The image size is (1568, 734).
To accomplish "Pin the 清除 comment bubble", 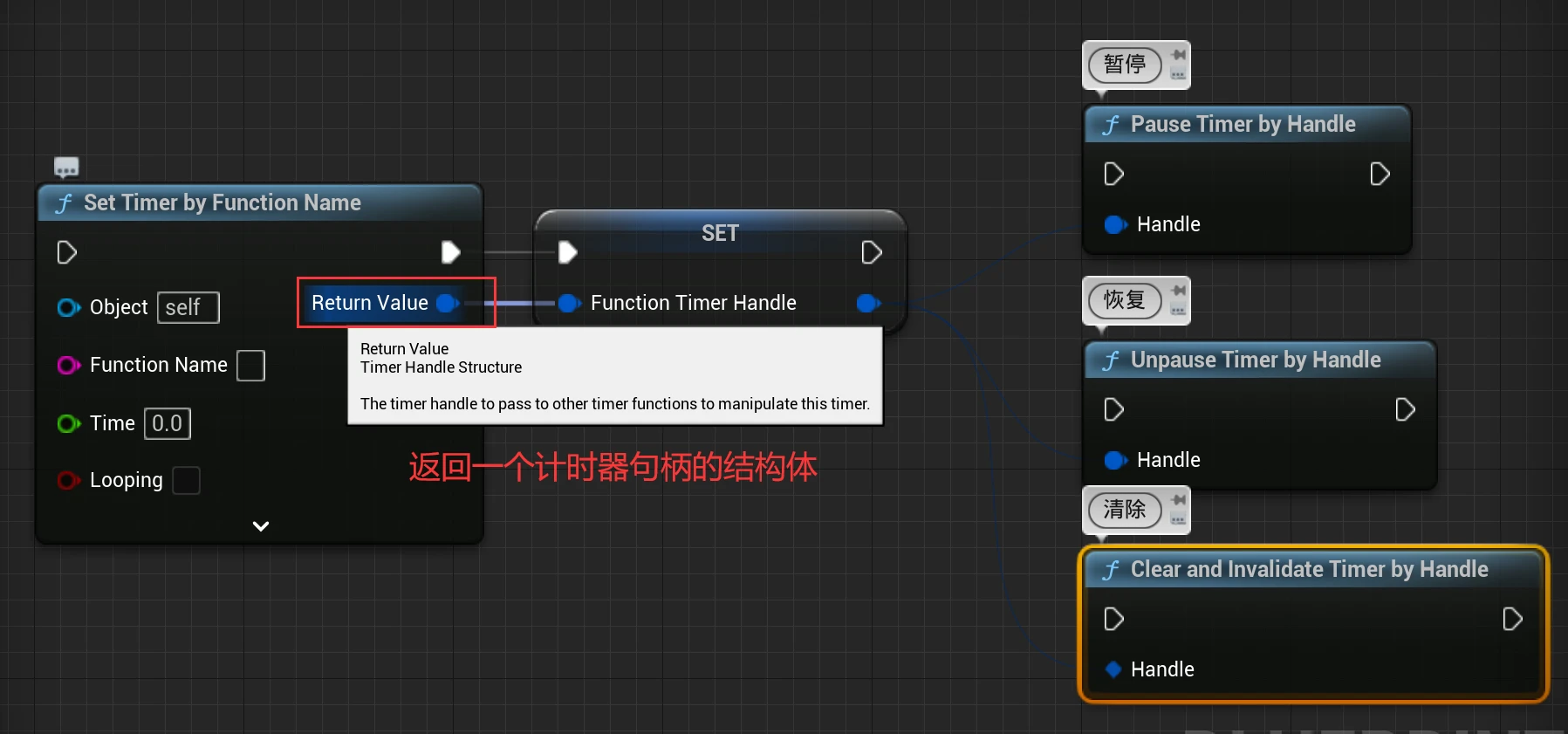I will pos(1179,500).
